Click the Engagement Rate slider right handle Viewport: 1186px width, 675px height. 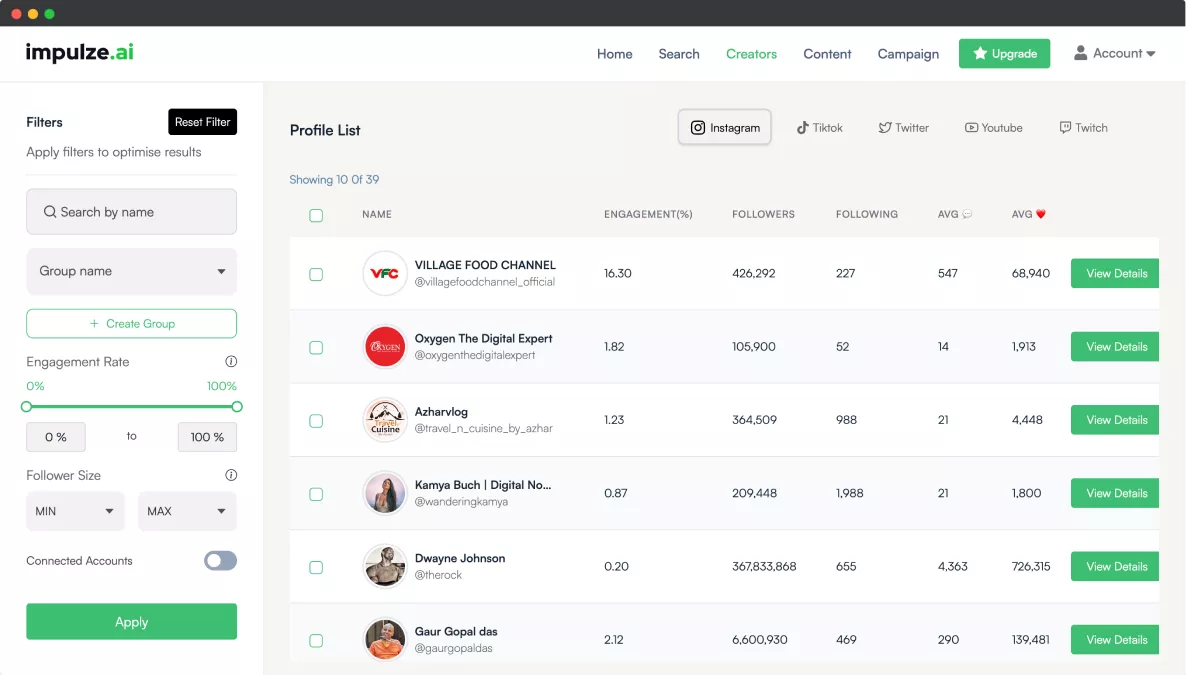point(237,407)
